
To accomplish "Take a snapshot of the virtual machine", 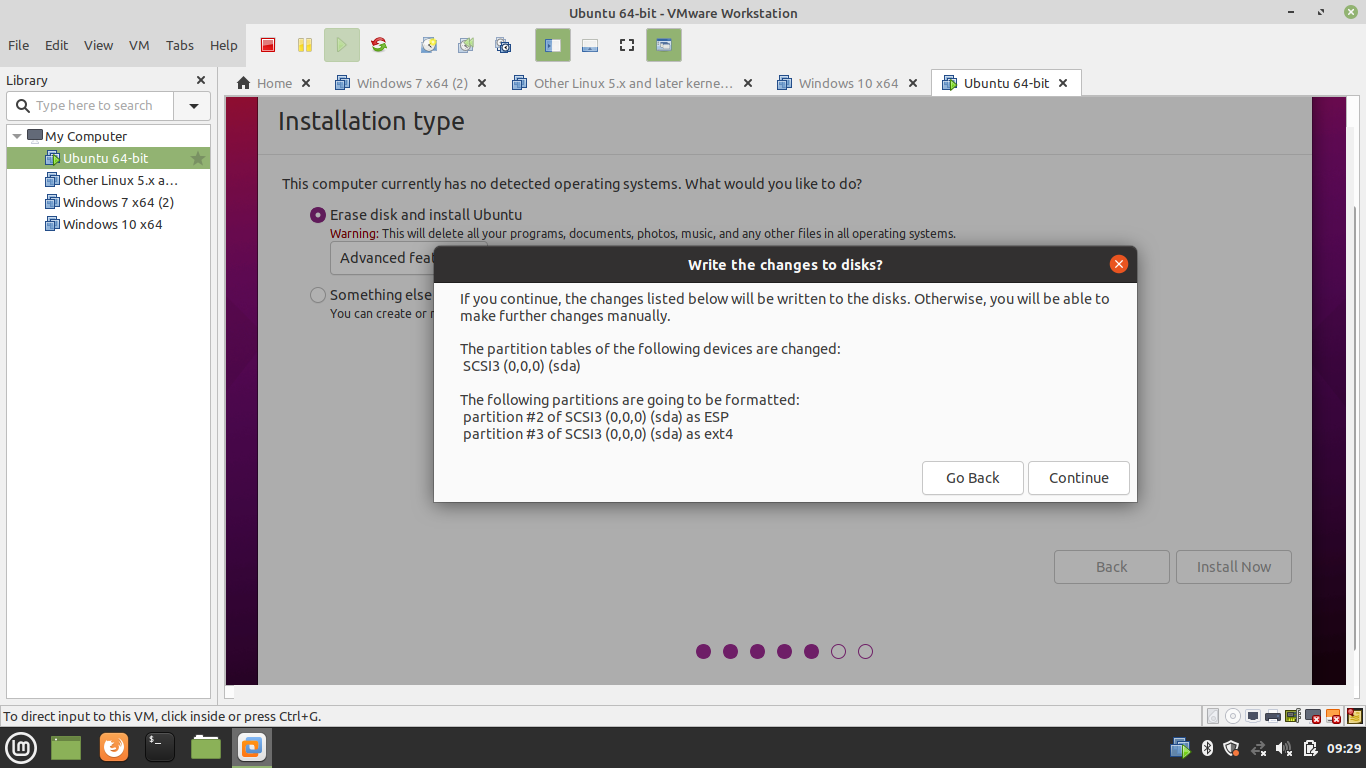I will click(x=429, y=45).
